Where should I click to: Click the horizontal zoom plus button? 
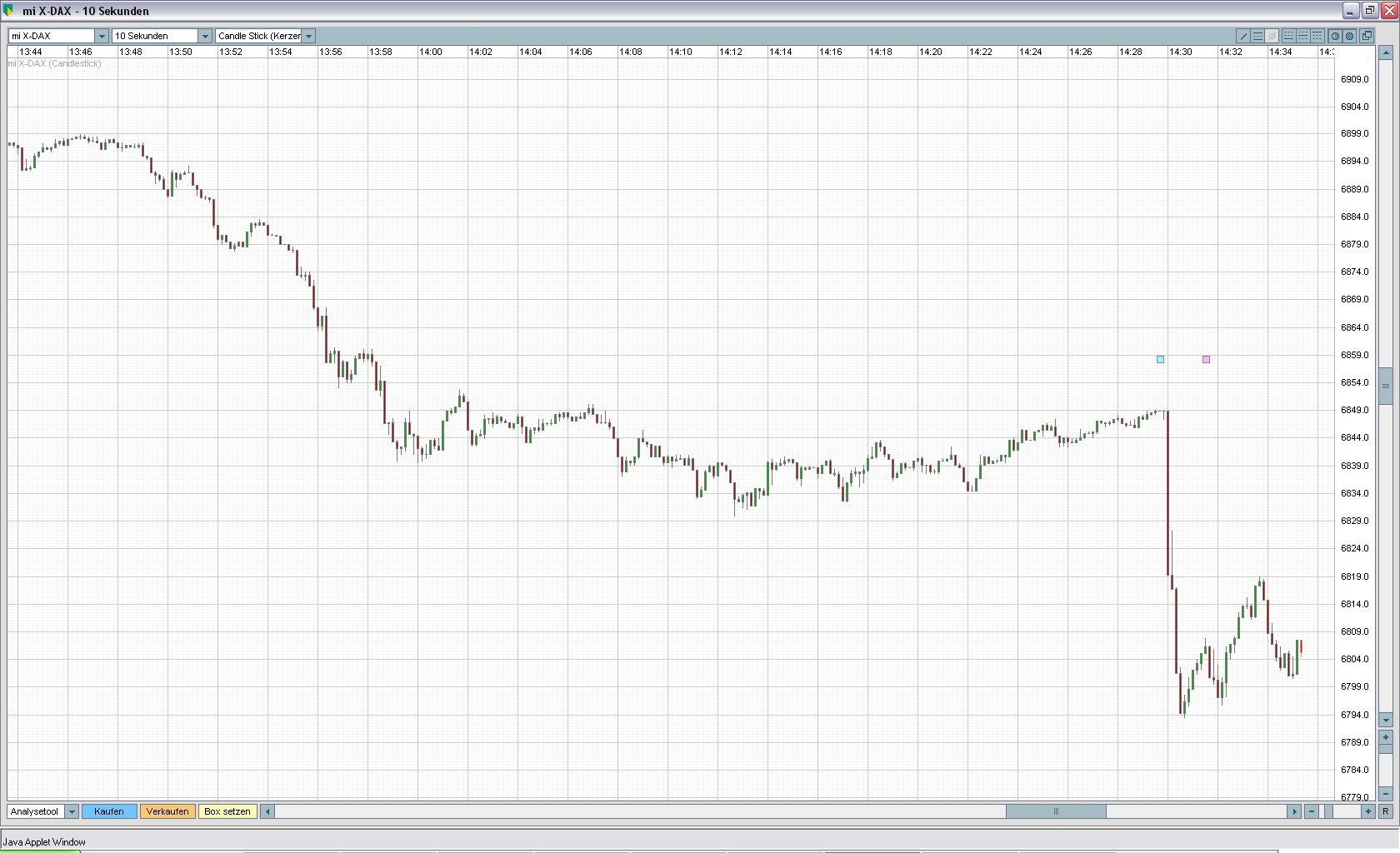coord(1368,811)
